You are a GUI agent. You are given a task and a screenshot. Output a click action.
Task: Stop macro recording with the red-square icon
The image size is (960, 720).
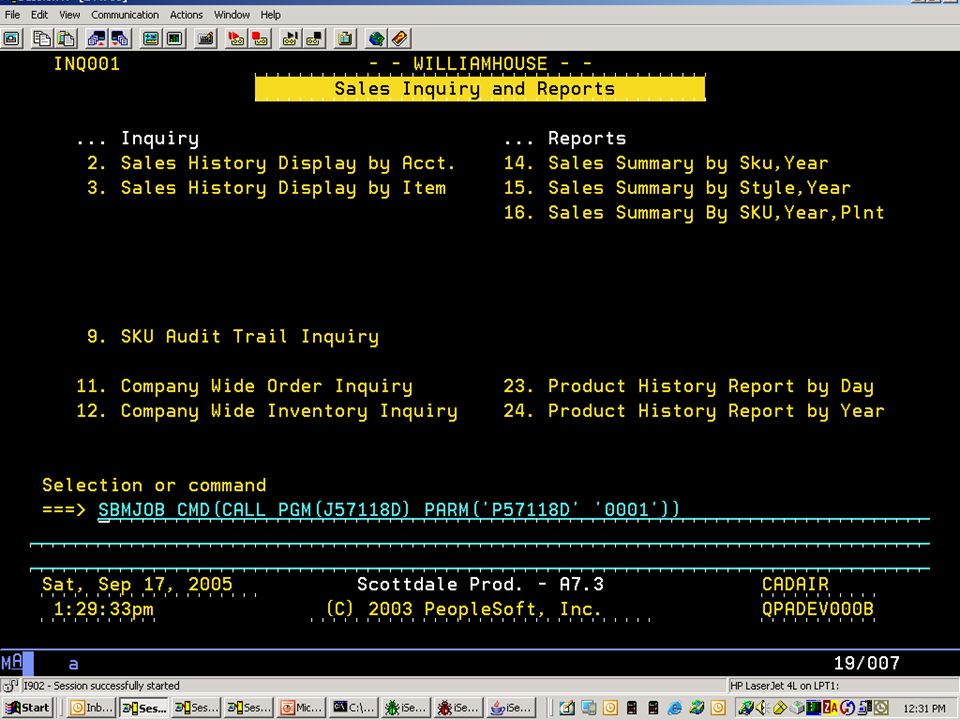click(260, 39)
